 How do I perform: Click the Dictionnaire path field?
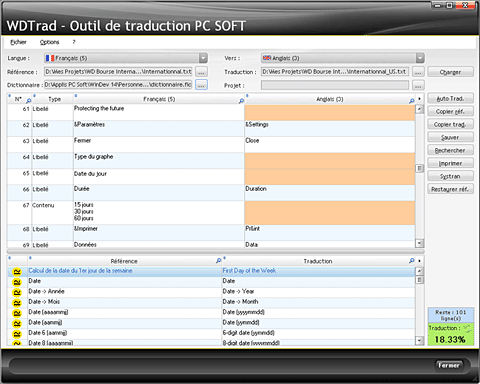coord(118,85)
